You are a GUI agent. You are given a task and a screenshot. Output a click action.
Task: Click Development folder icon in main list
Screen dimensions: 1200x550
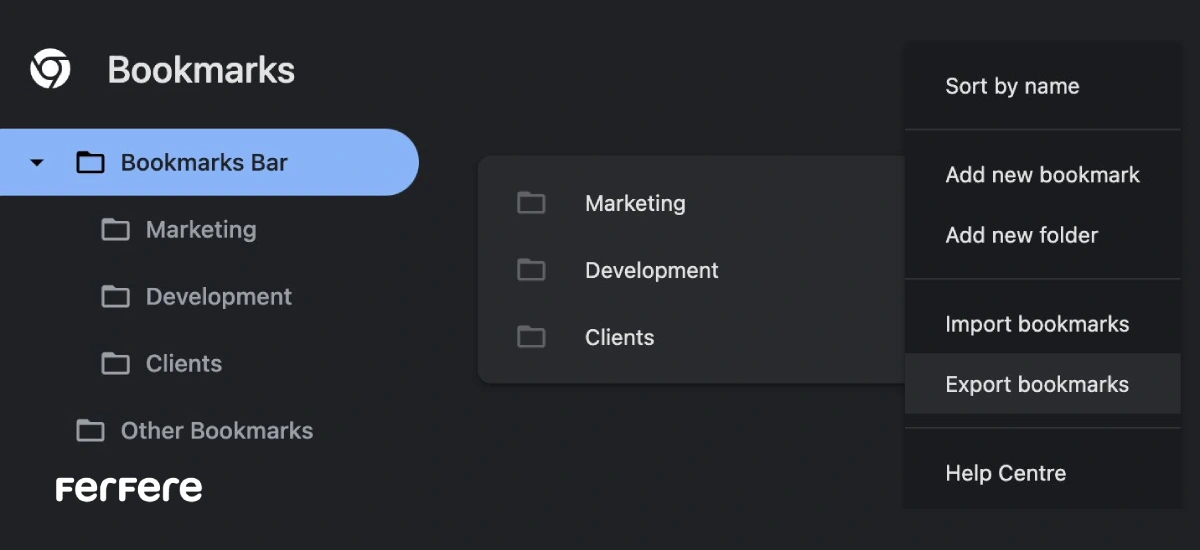(531, 270)
